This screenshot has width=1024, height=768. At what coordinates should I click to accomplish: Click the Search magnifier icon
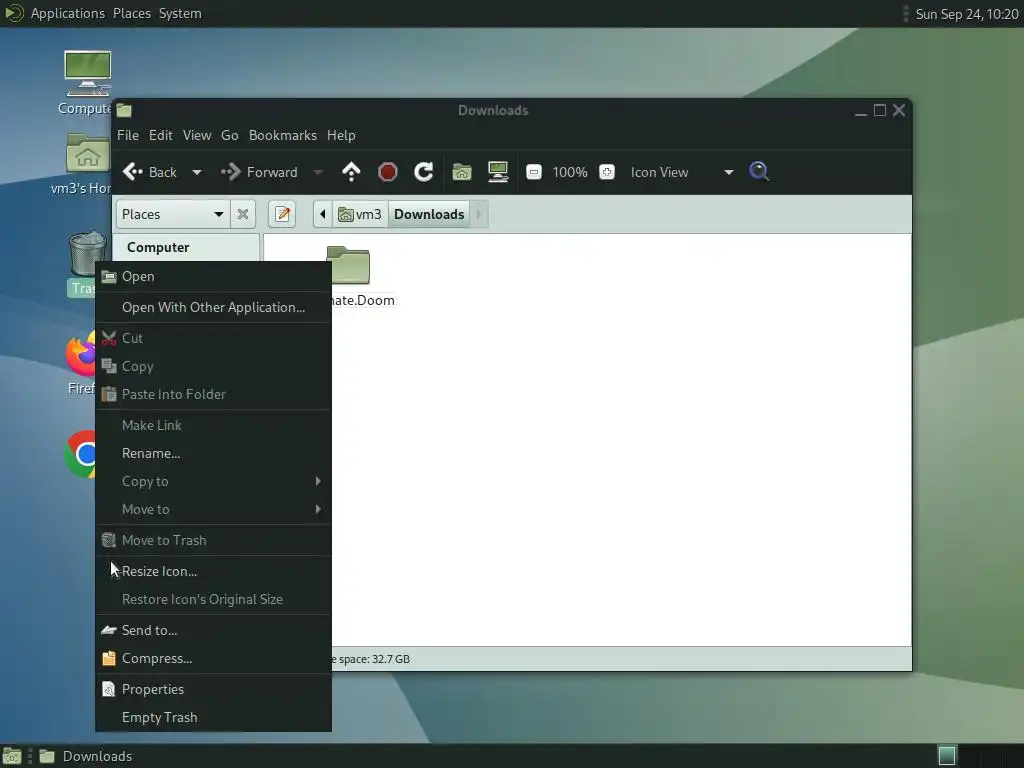(x=759, y=172)
